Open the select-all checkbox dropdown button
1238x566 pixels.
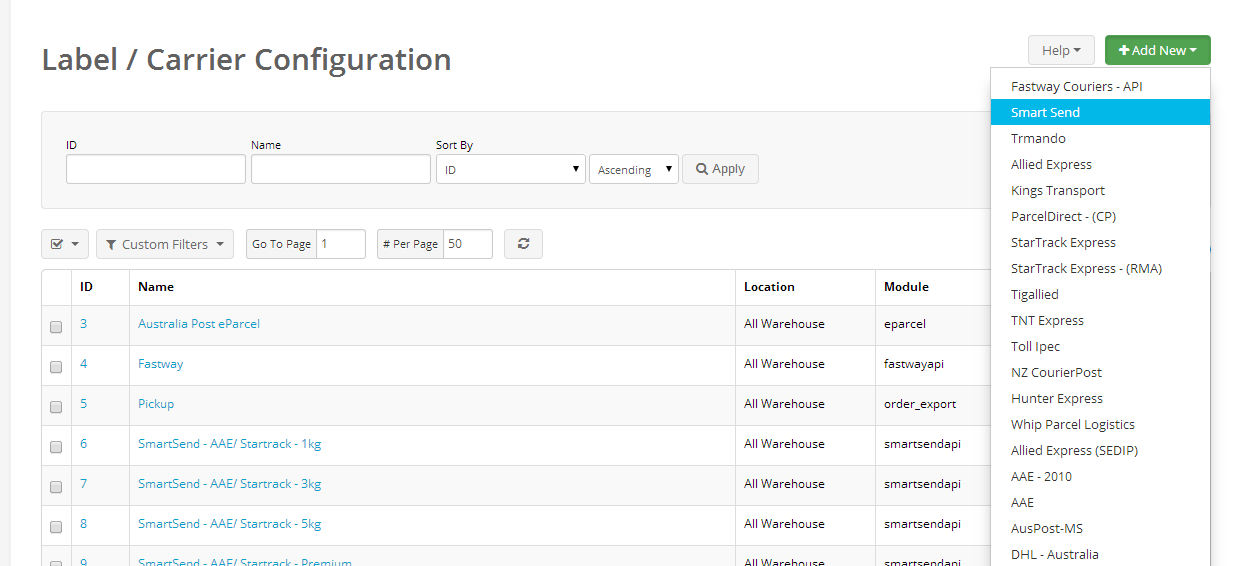65,244
